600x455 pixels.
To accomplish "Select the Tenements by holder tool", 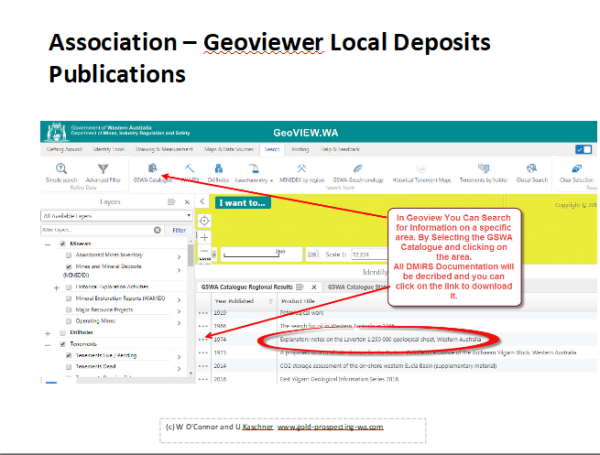I will tap(483, 173).
